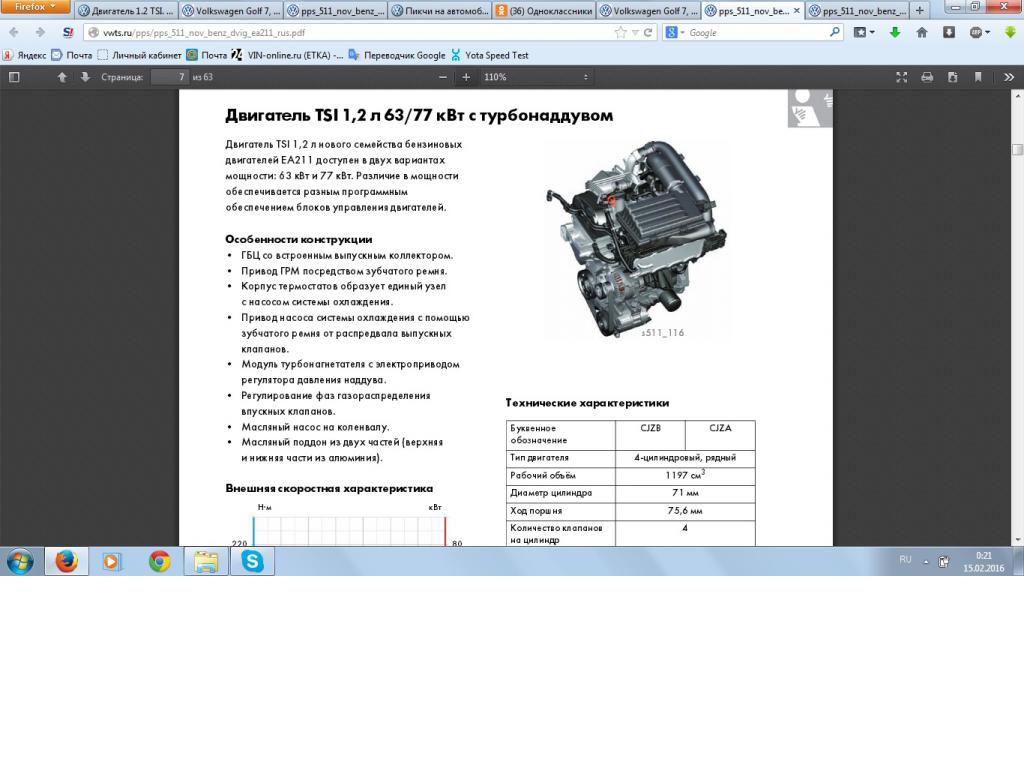Zoom out the PDF with minus button

[x=443, y=77]
